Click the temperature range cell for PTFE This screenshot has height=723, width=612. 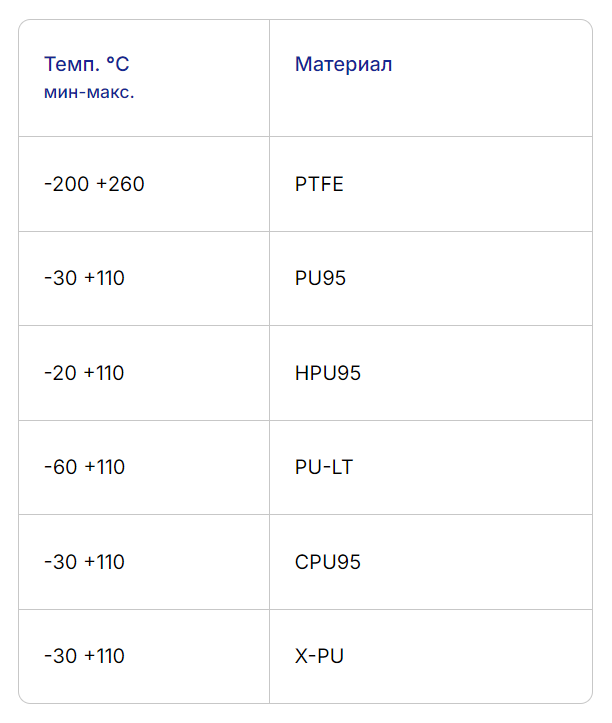coord(94,184)
